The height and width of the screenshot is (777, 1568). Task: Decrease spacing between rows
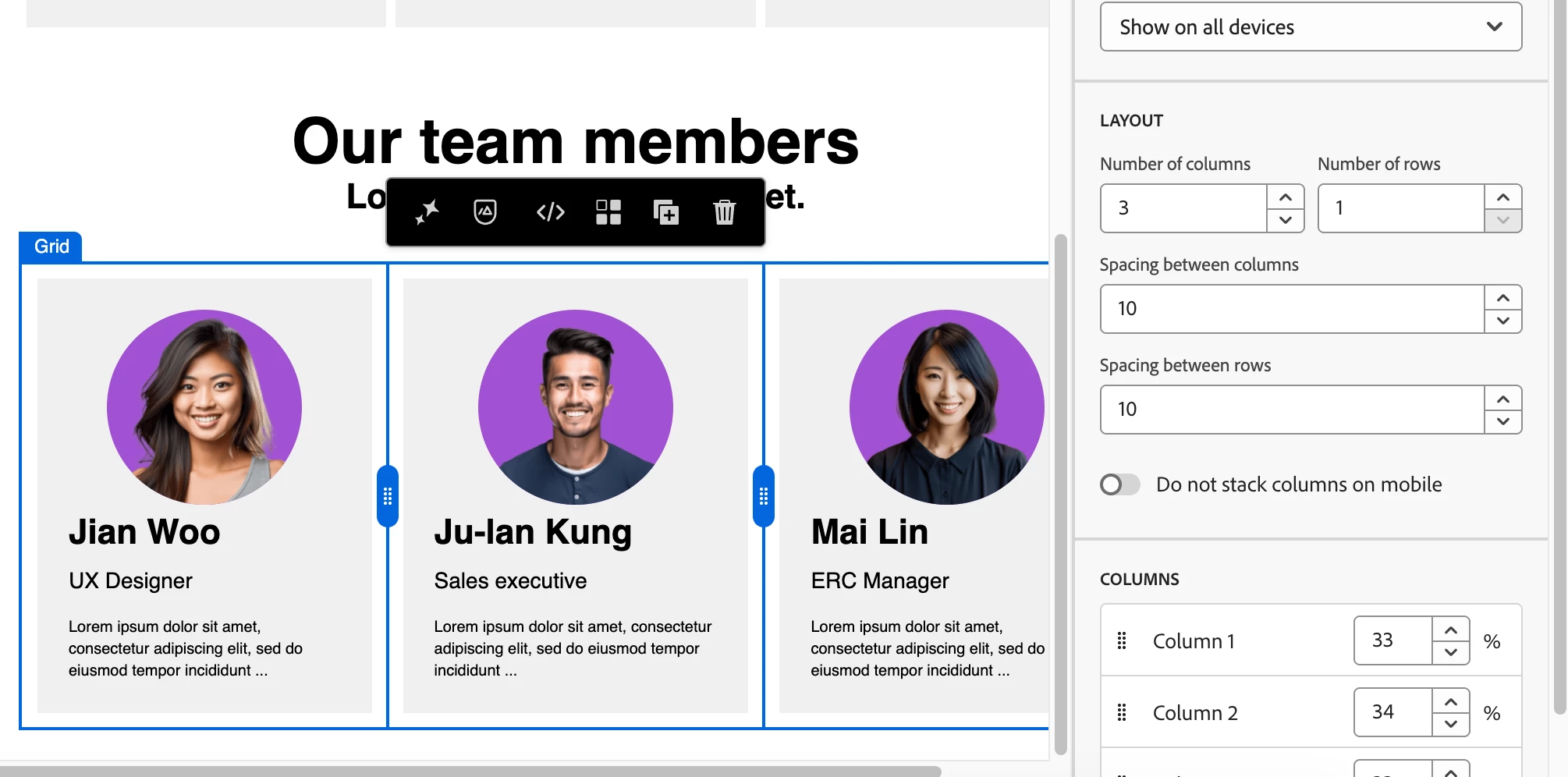[x=1503, y=421]
